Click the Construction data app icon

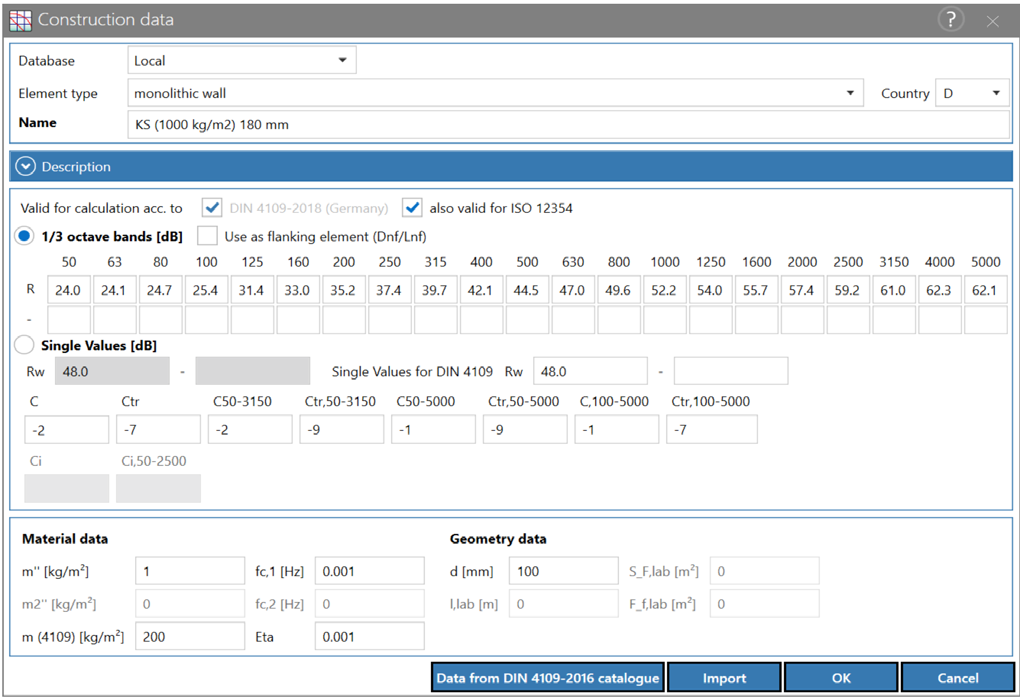[x=20, y=21]
